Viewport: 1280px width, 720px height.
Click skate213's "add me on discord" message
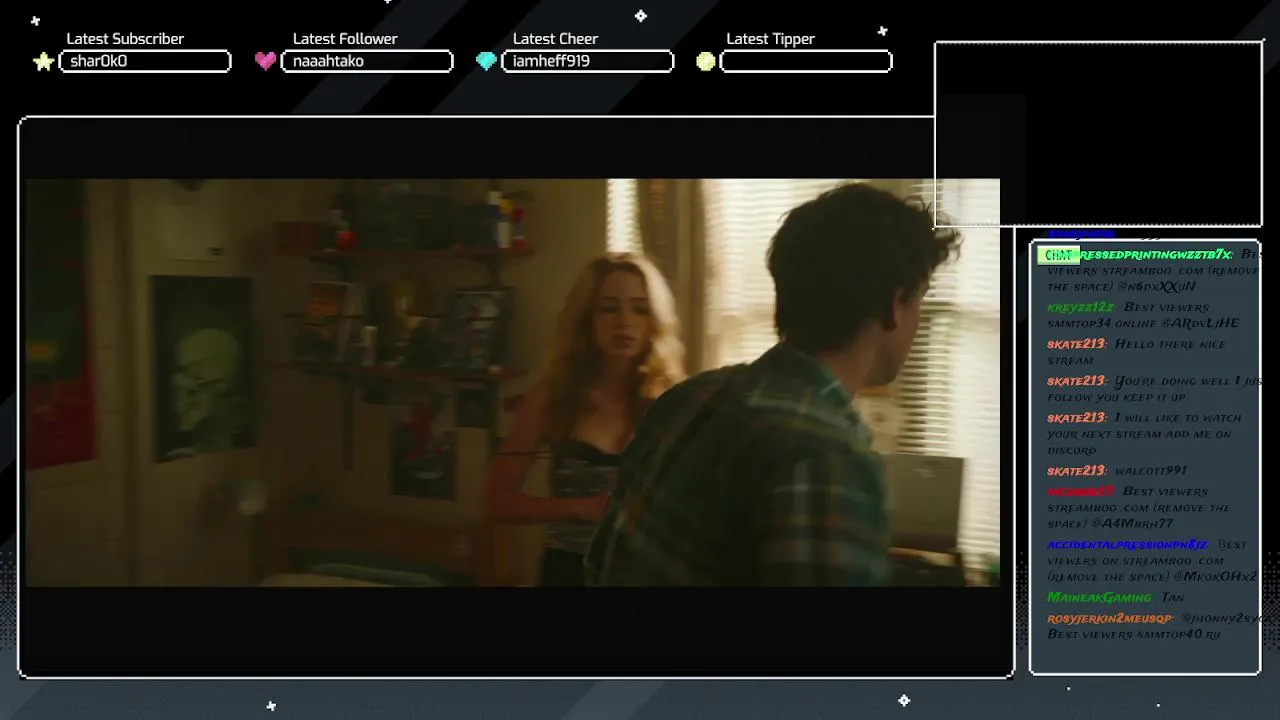coord(1144,434)
